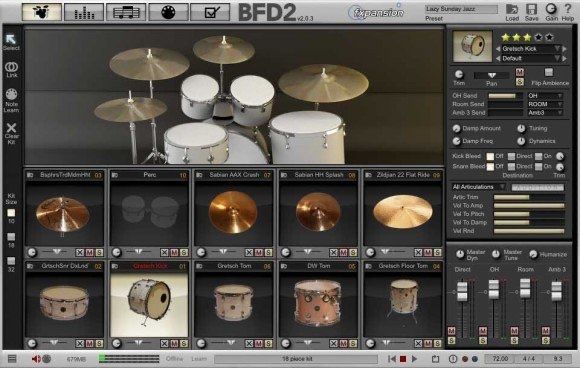Mute the Gretsch Kick slot

174,344
